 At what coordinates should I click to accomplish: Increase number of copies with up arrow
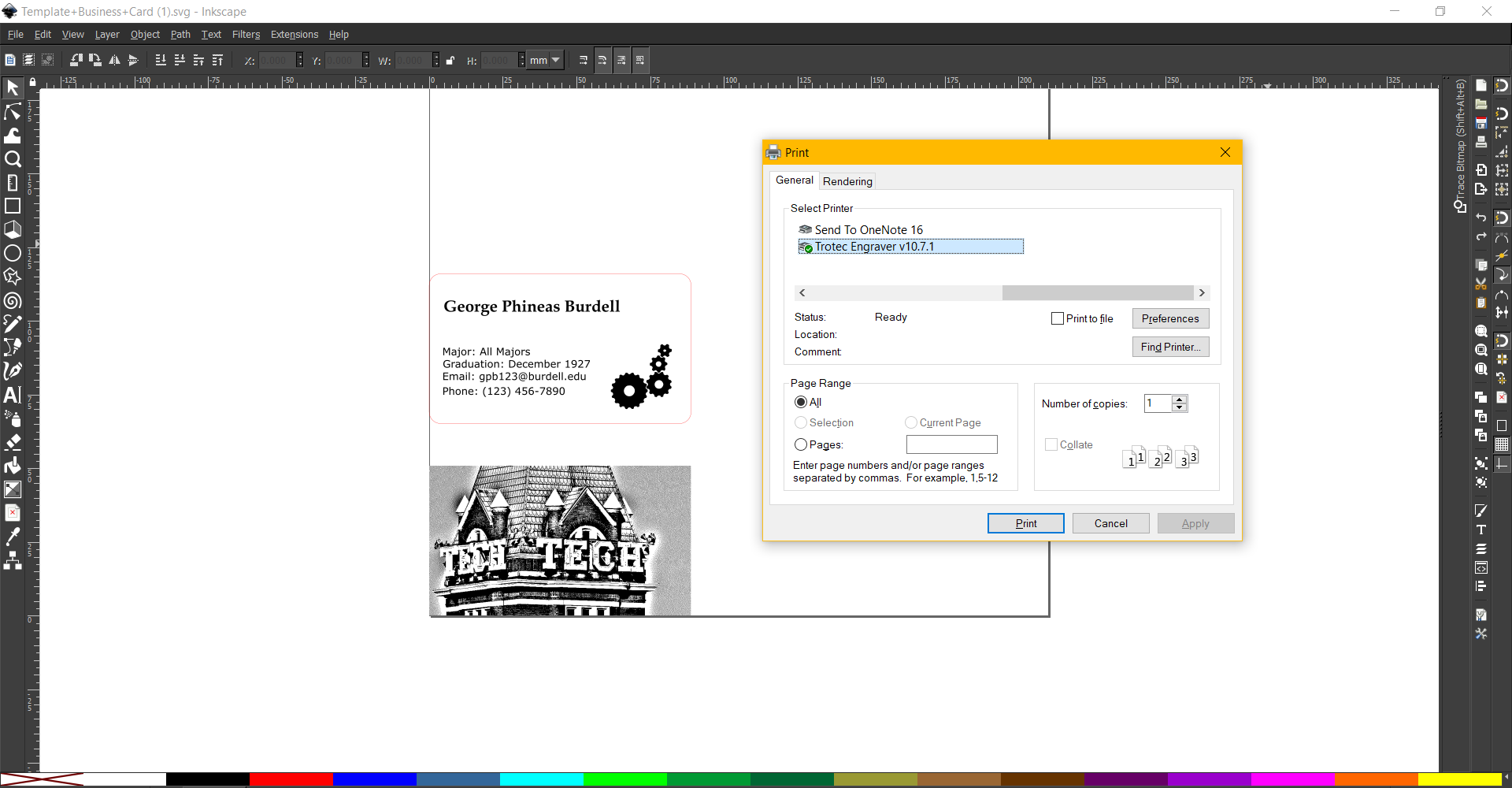(1179, 400)
